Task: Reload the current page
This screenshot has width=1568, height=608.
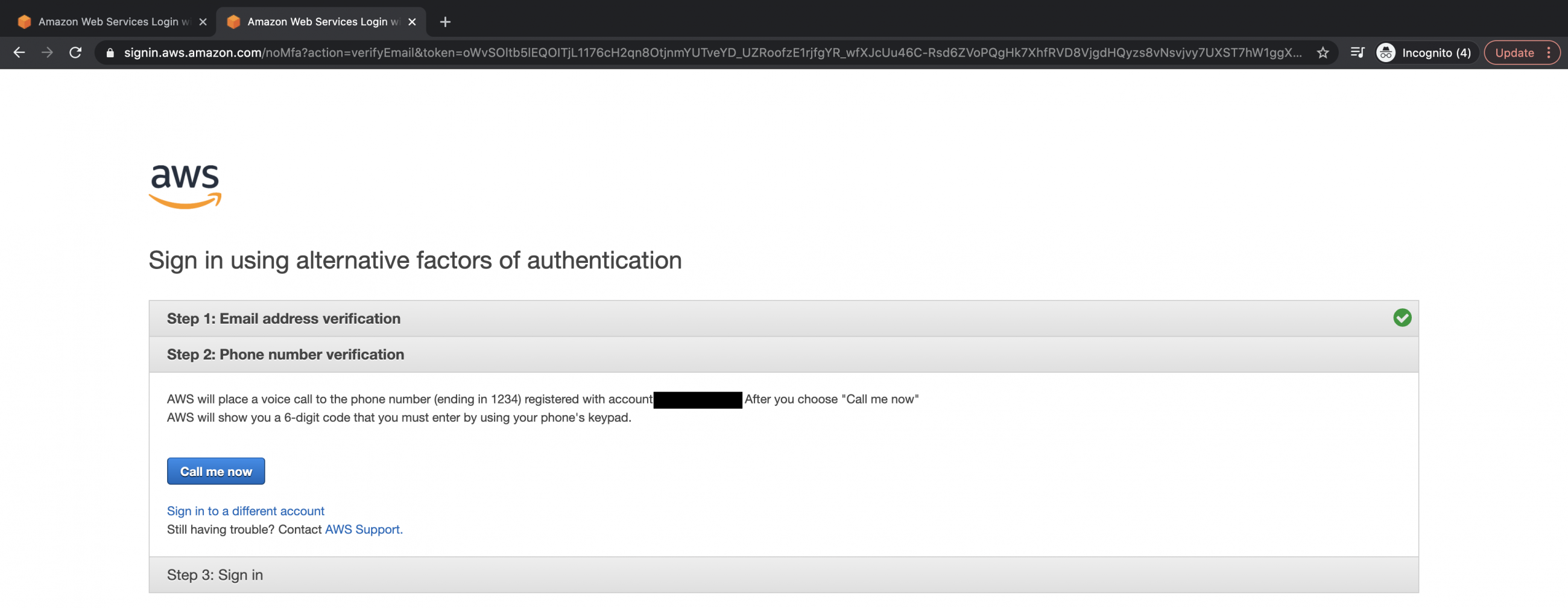Action: [x=75, y=53]
